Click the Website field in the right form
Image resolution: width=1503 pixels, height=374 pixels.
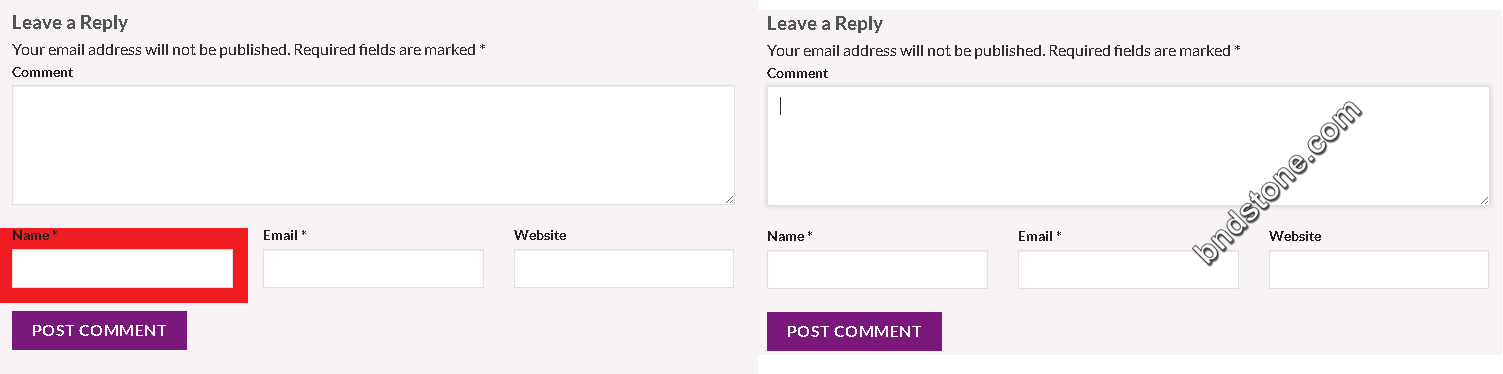click(1379, 269)
